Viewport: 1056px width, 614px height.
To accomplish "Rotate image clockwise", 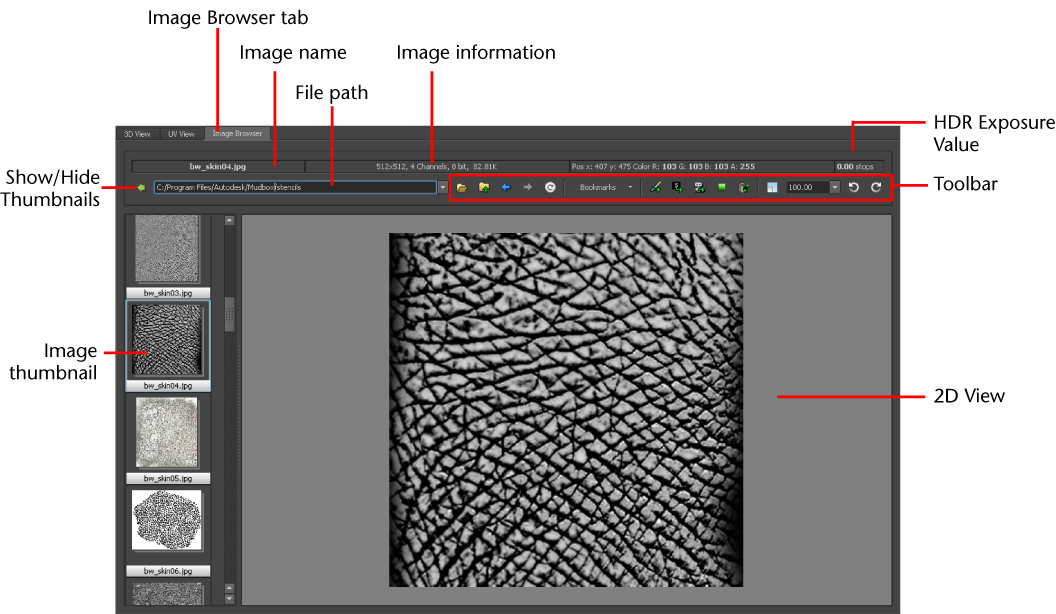I will tap(876, 188).
